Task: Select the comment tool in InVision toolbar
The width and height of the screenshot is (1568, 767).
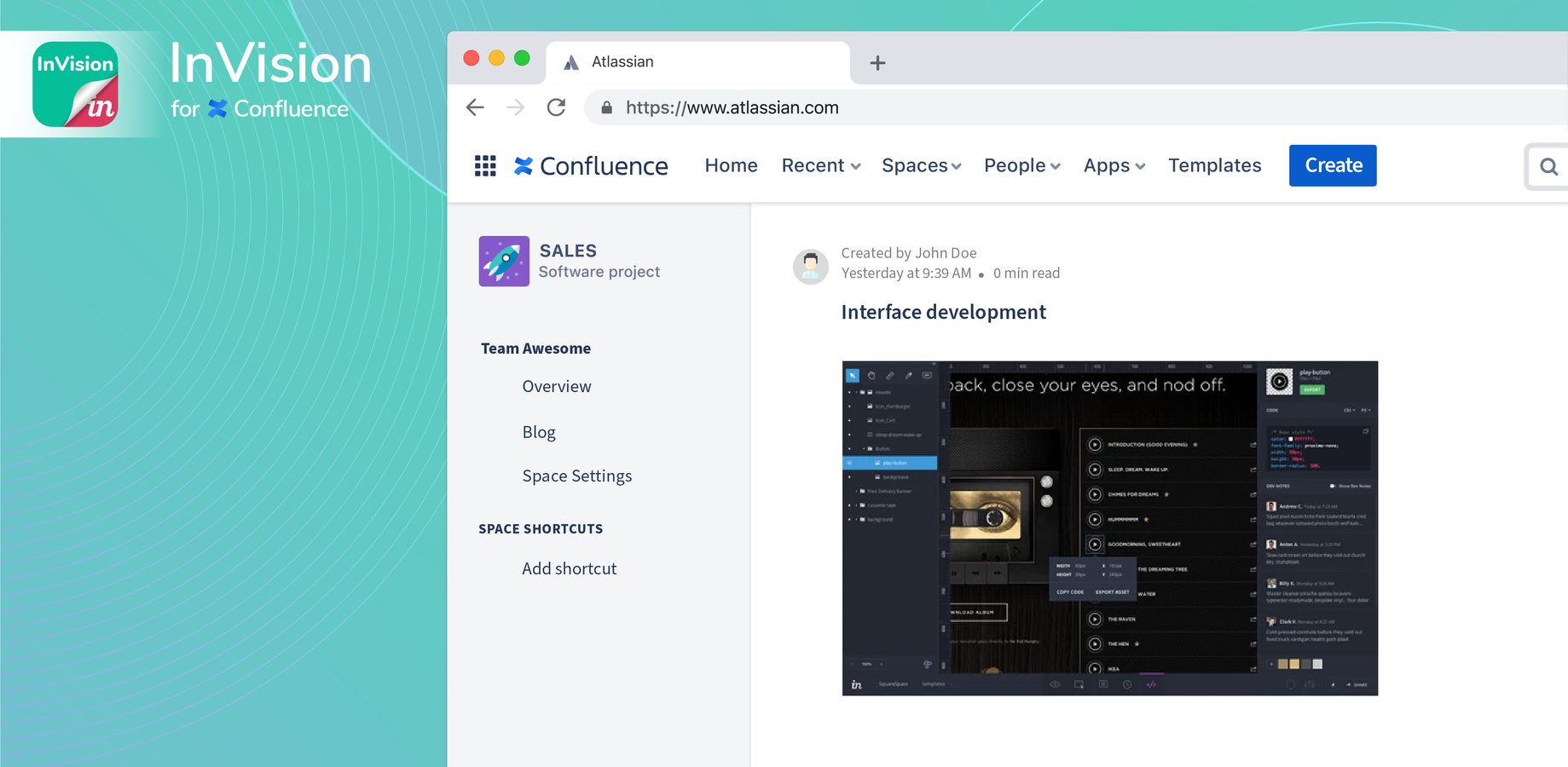Action: pos(927,375)
